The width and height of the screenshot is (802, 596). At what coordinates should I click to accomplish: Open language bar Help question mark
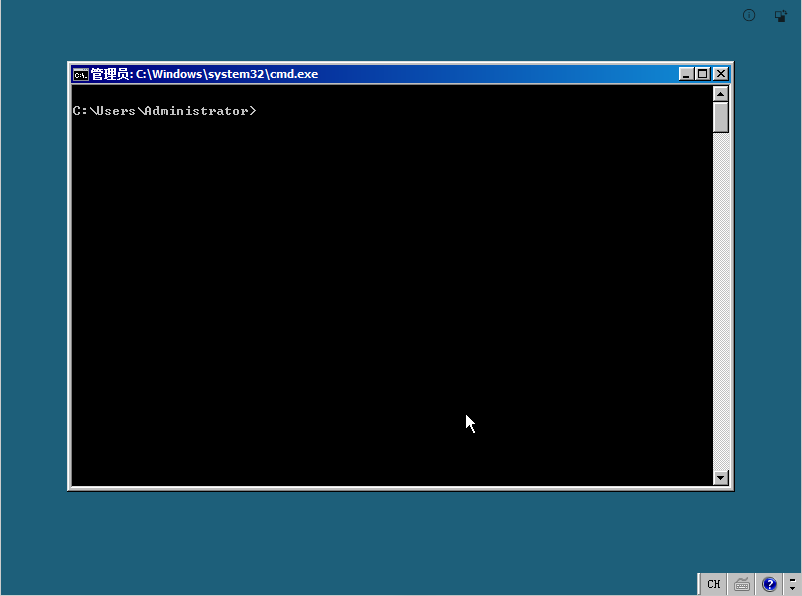point(769,584)
